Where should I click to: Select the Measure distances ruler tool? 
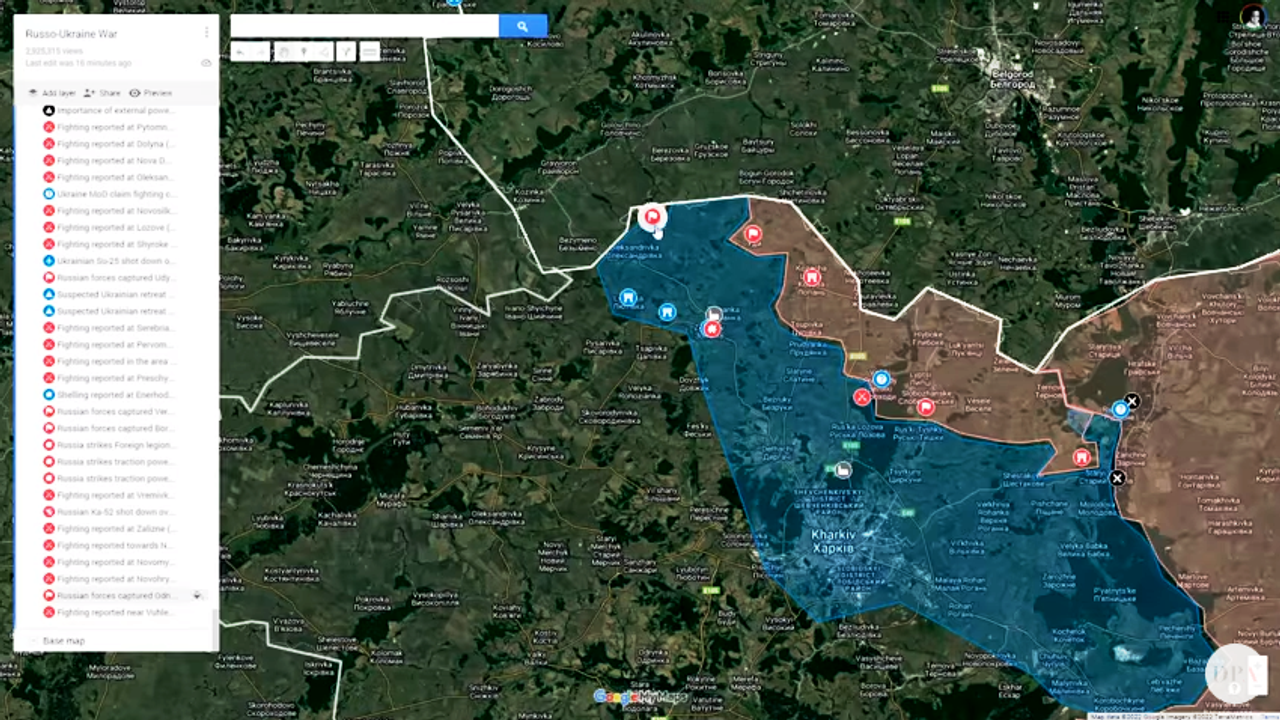(x=370, y=52)
